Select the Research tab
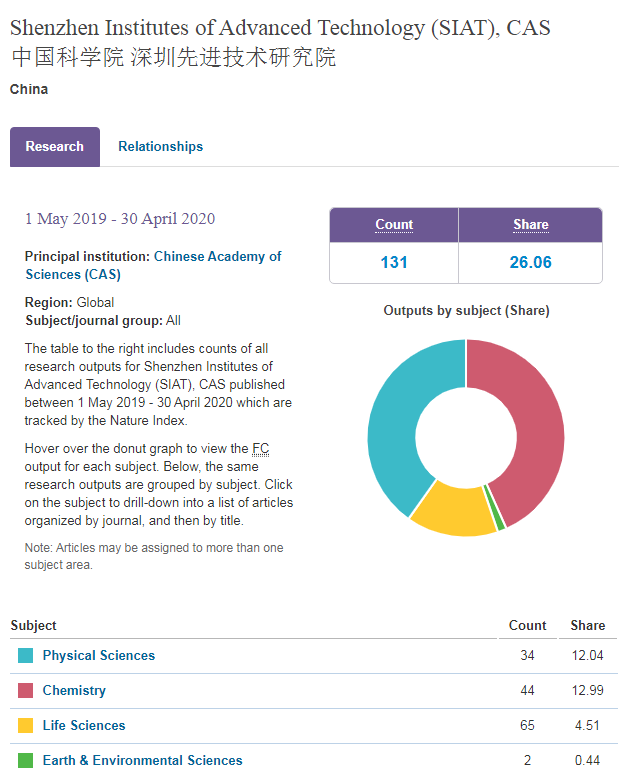Image resolution: width=640 pixels, height=780 pixels. [x=55, y=147]
